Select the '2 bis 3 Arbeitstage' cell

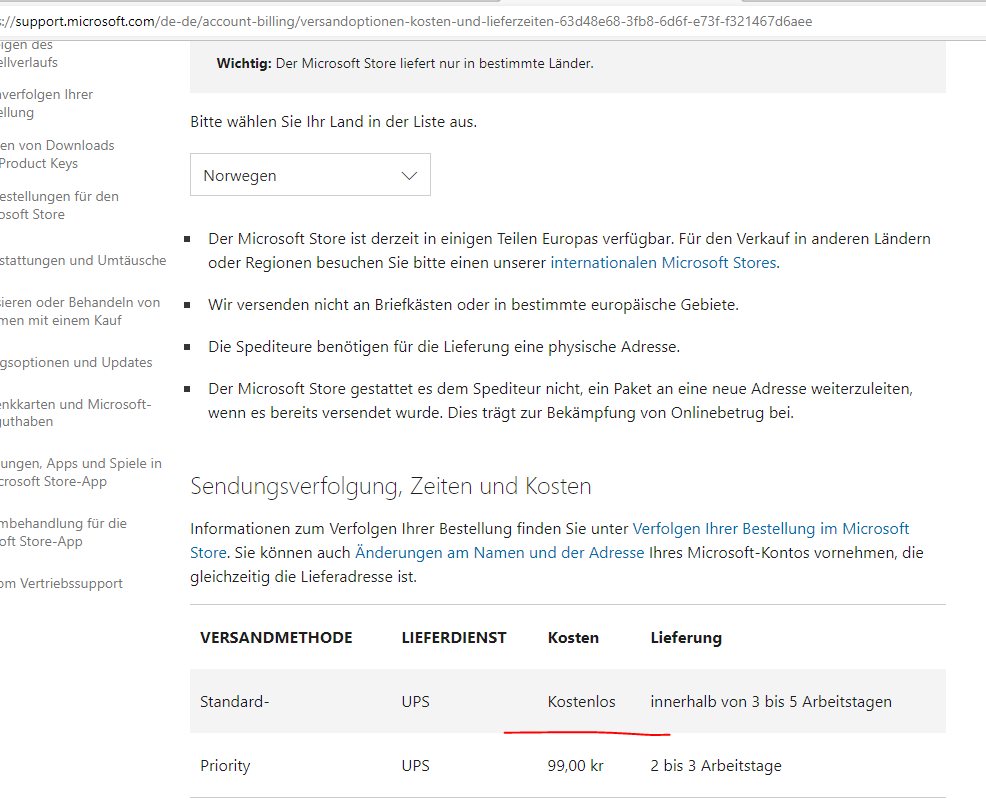716,766
